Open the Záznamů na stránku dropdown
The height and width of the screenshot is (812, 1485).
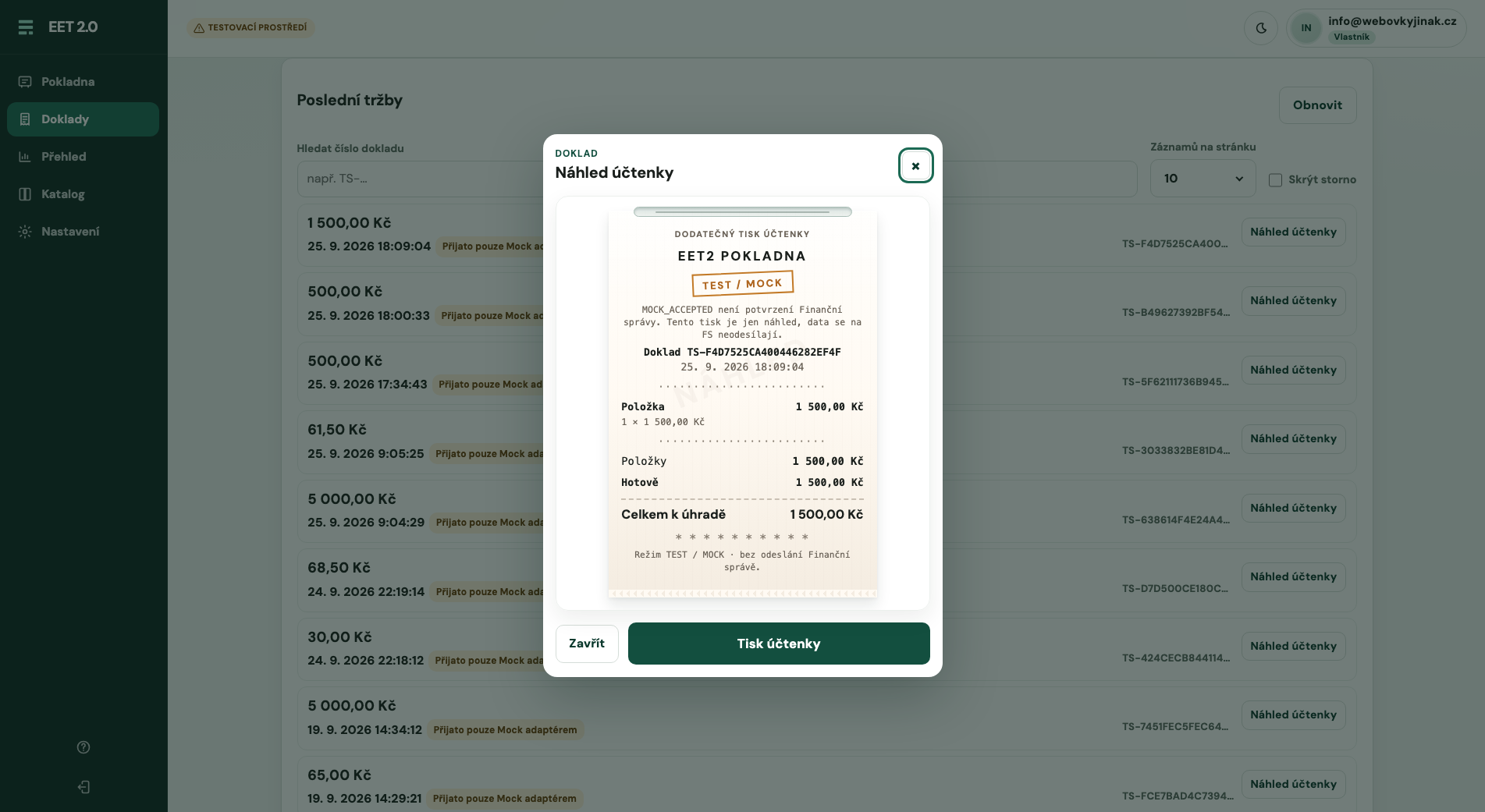click(x=1203, y=179)
